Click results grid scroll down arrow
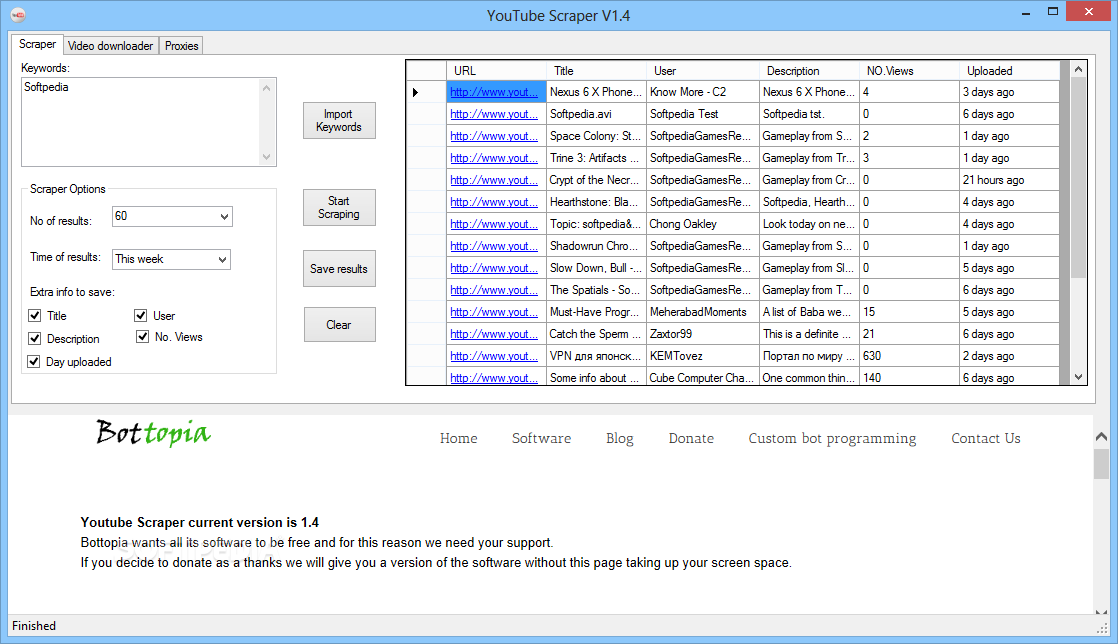 tap(1078, 377)
